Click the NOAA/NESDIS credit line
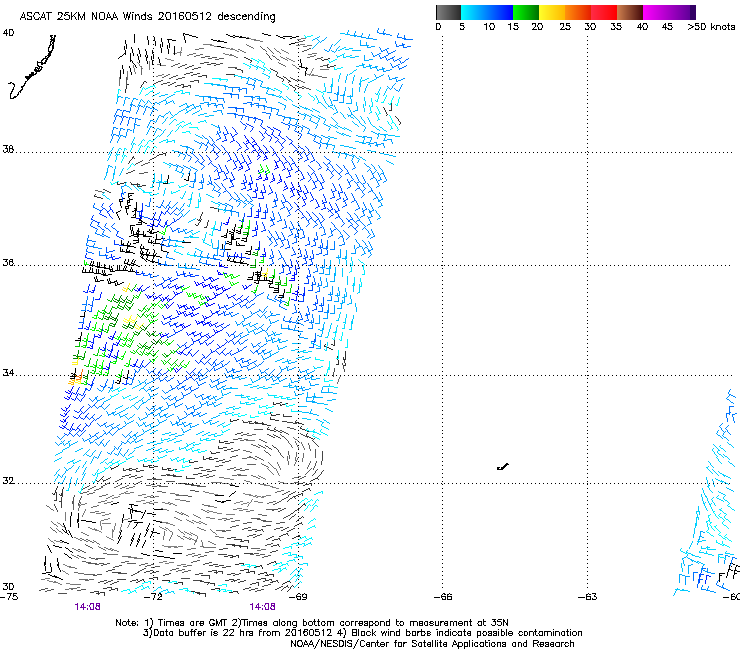740x650 pixels. click(x=432, y=644)
